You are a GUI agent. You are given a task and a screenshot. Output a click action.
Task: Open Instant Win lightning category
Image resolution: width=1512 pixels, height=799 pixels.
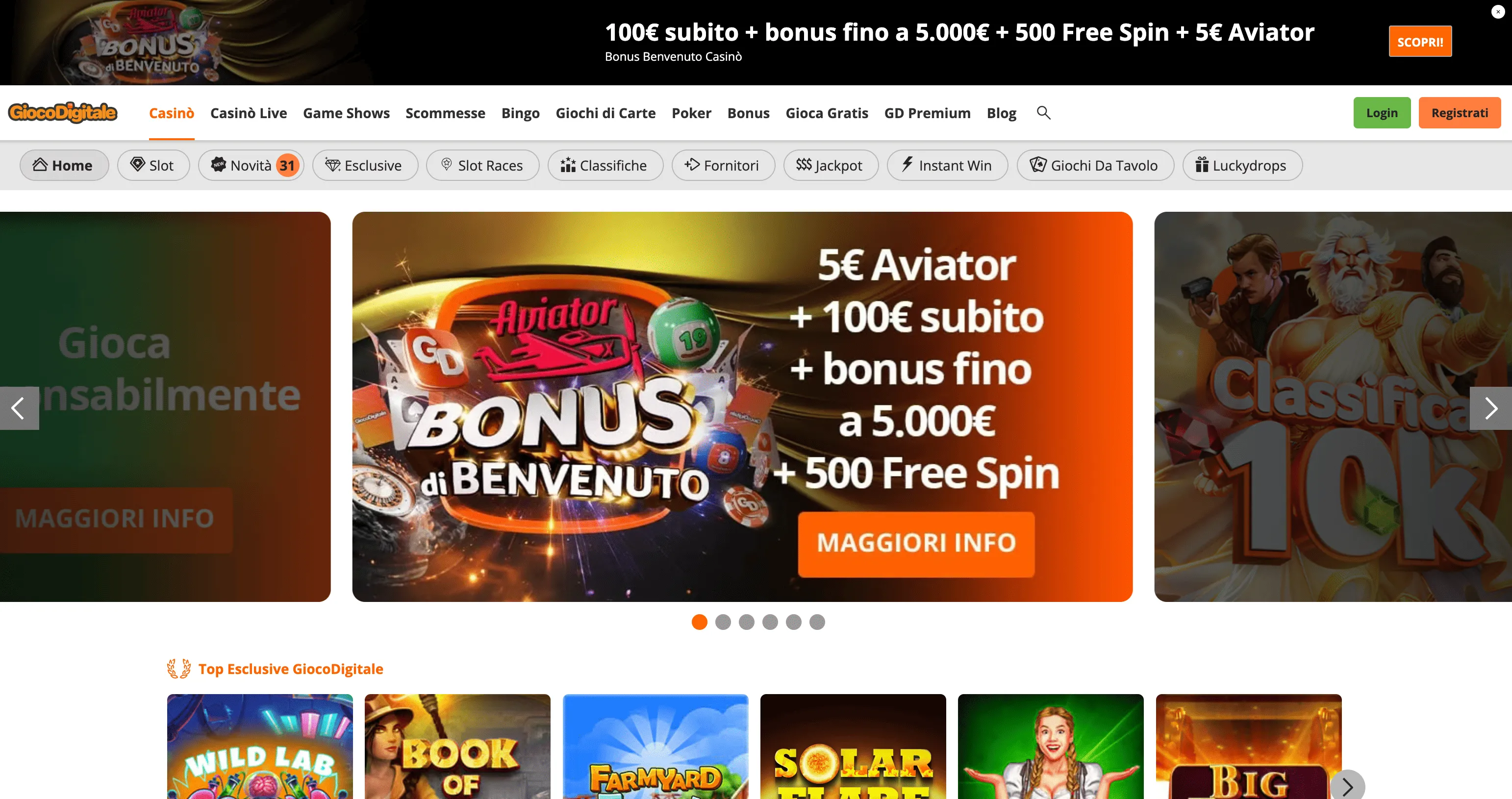pos(947,165)
